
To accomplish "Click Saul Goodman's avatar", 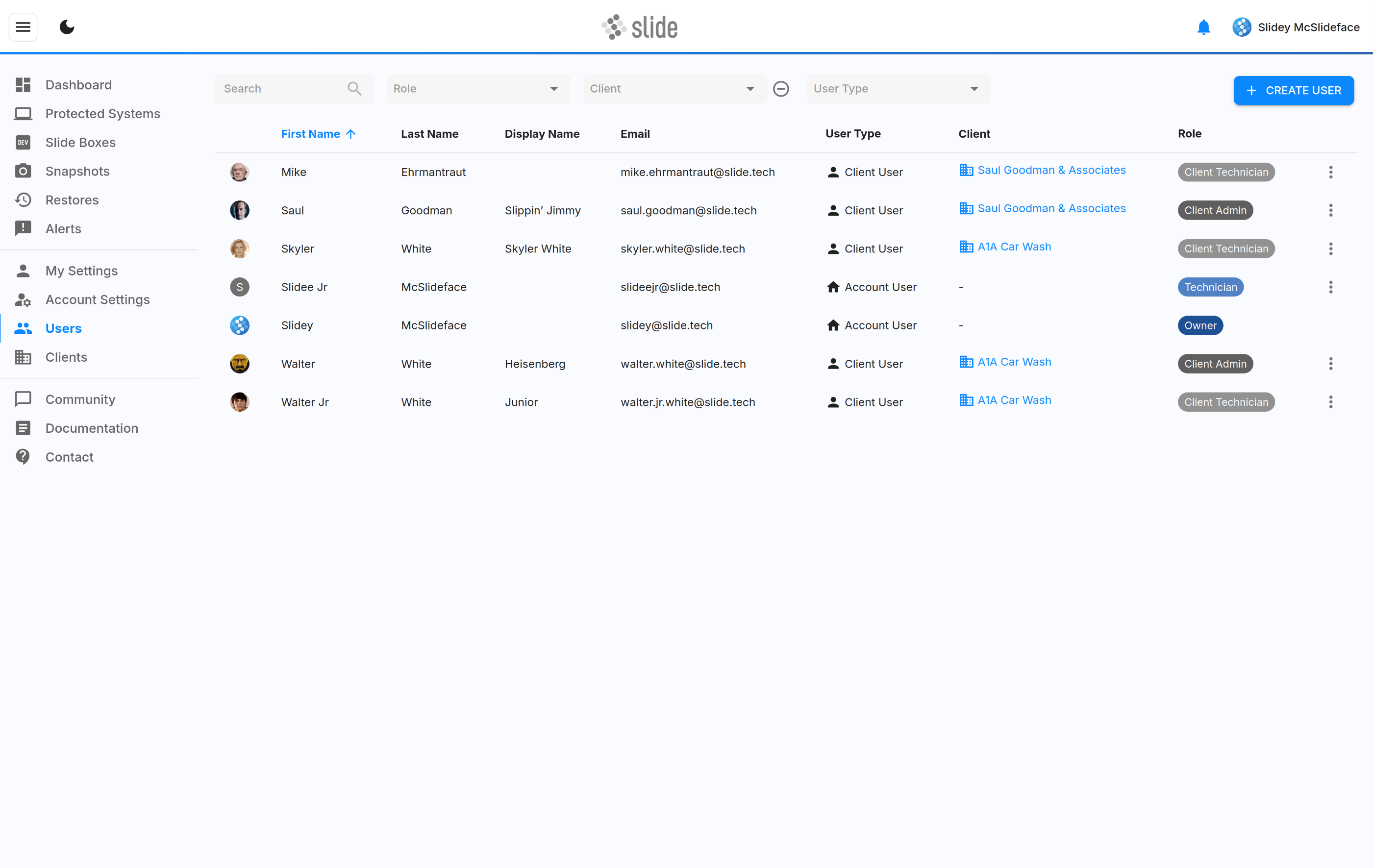I will pyautogui.click(x=240, y=210).
